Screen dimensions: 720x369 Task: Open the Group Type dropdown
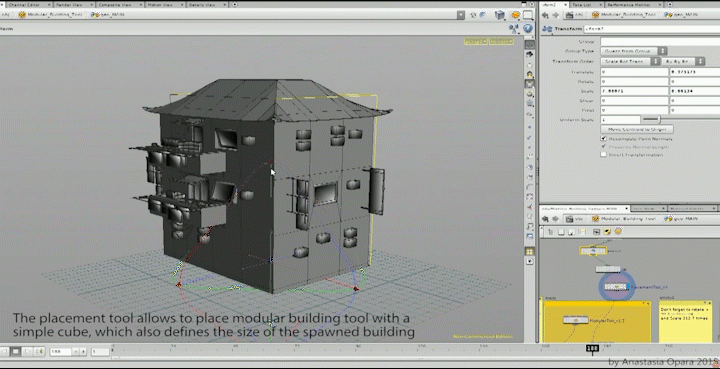634,51
